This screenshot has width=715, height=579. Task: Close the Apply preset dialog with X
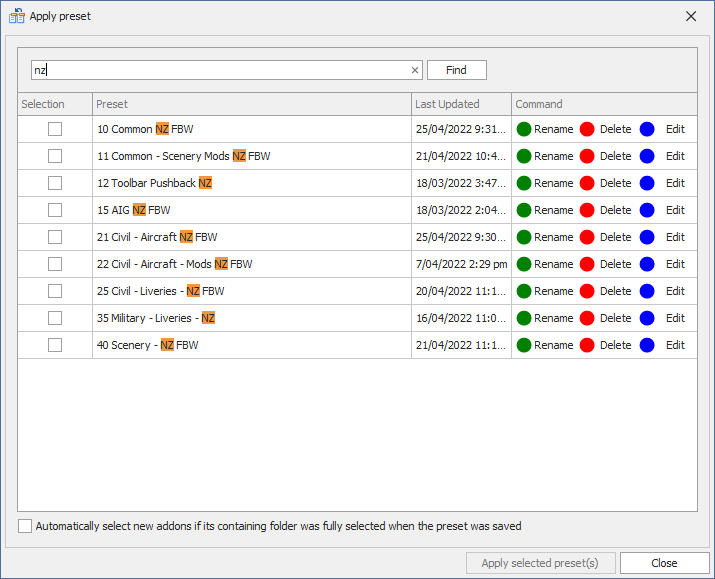691,16
